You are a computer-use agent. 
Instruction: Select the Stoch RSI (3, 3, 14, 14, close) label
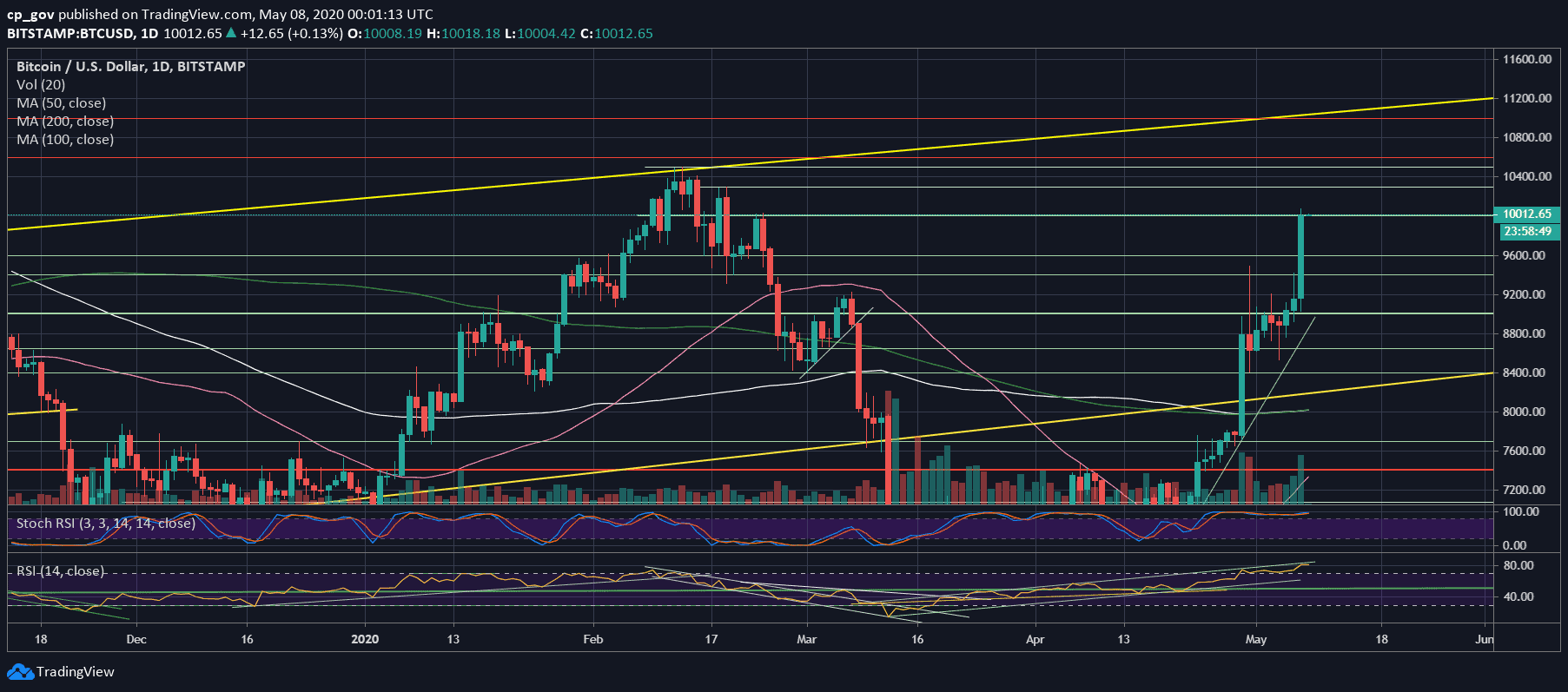pyautogui.click(x=105, y=523)
